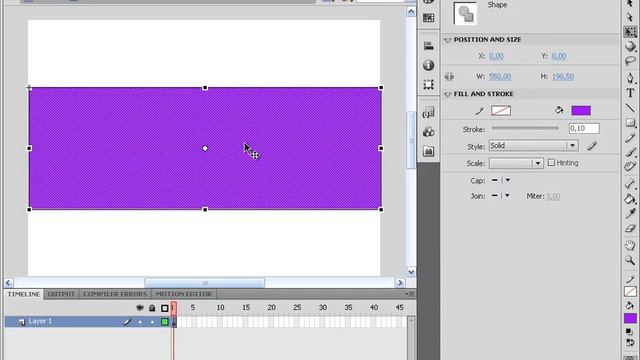Open the Transform panel icon
Viewport: 640px width, 360px height.
[428, 84]
